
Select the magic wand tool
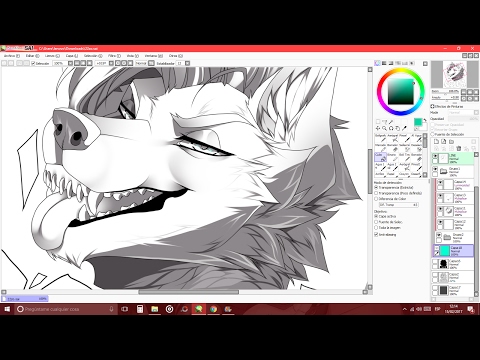[391, 122]
